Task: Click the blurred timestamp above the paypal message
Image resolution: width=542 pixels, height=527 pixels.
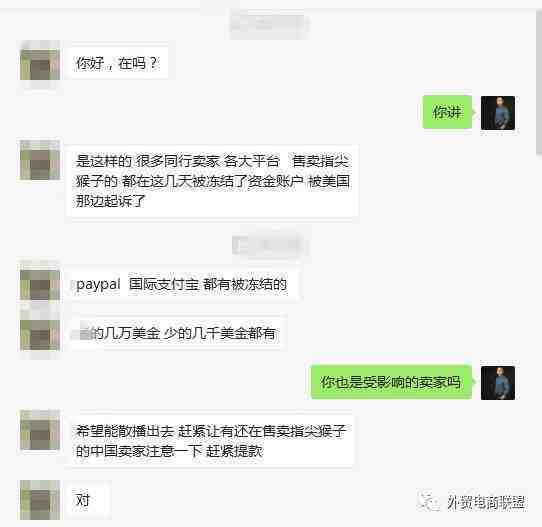Action: pyautogui.click(x=270, y=245)
